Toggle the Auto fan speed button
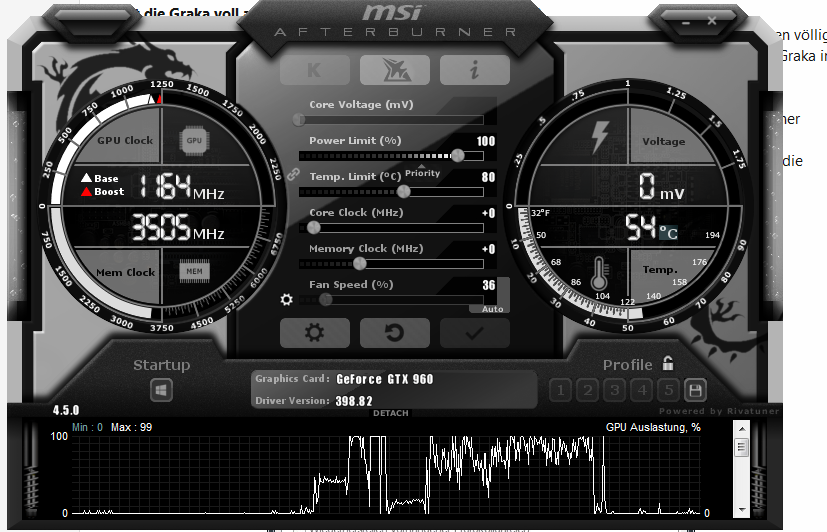 click(x=492, y=309)
